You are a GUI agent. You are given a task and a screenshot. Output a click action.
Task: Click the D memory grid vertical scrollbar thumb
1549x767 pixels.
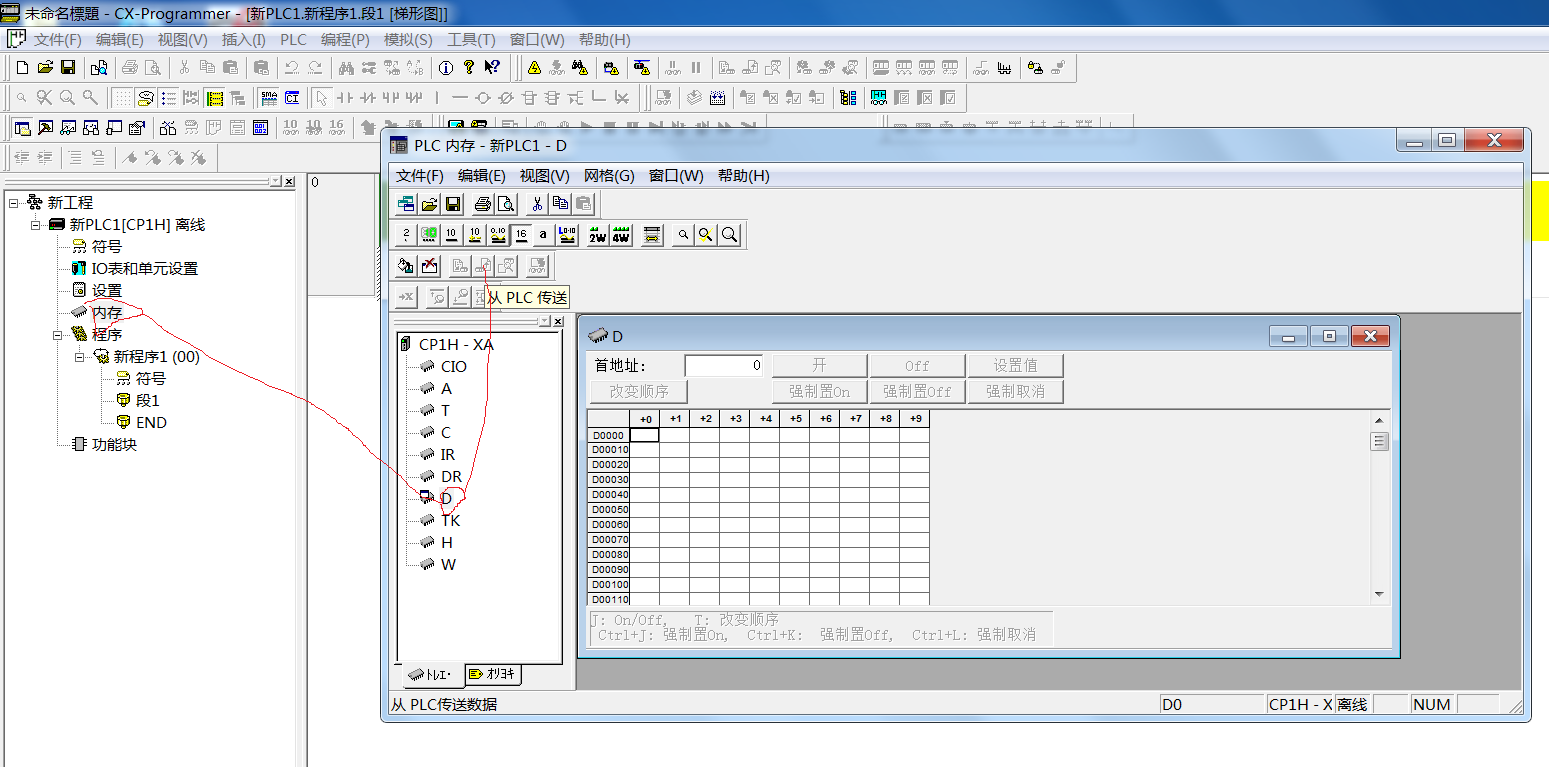(x=1379, y=441)
